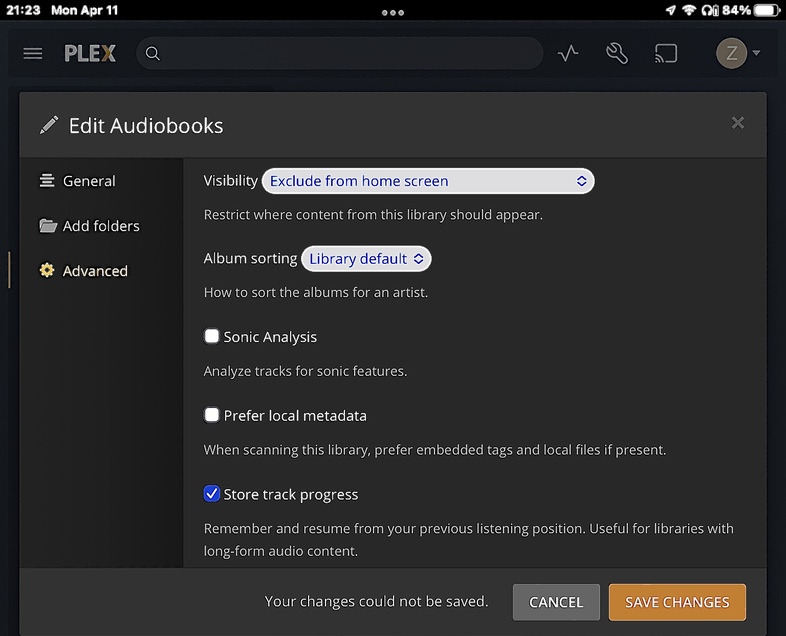786x636 pixels.
Task: Go to the Add folders section
Action: point(100,226)
